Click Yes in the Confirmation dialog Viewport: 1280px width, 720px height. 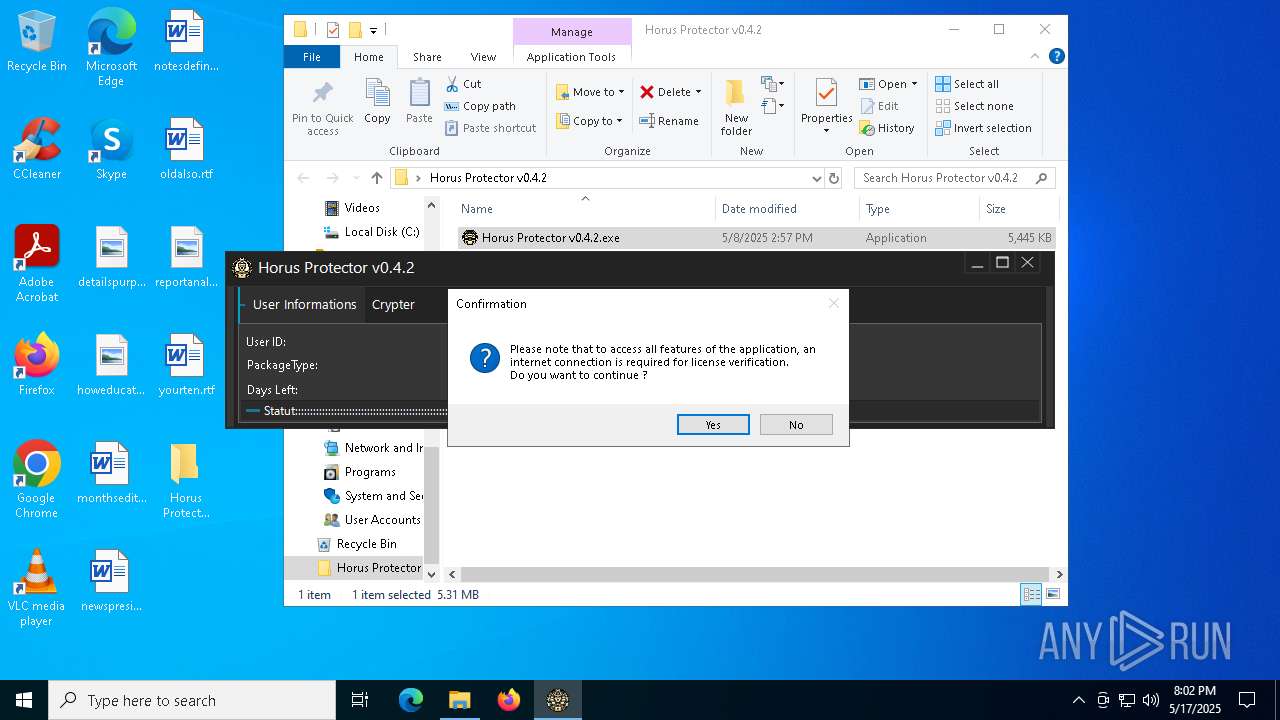[713, 425]
